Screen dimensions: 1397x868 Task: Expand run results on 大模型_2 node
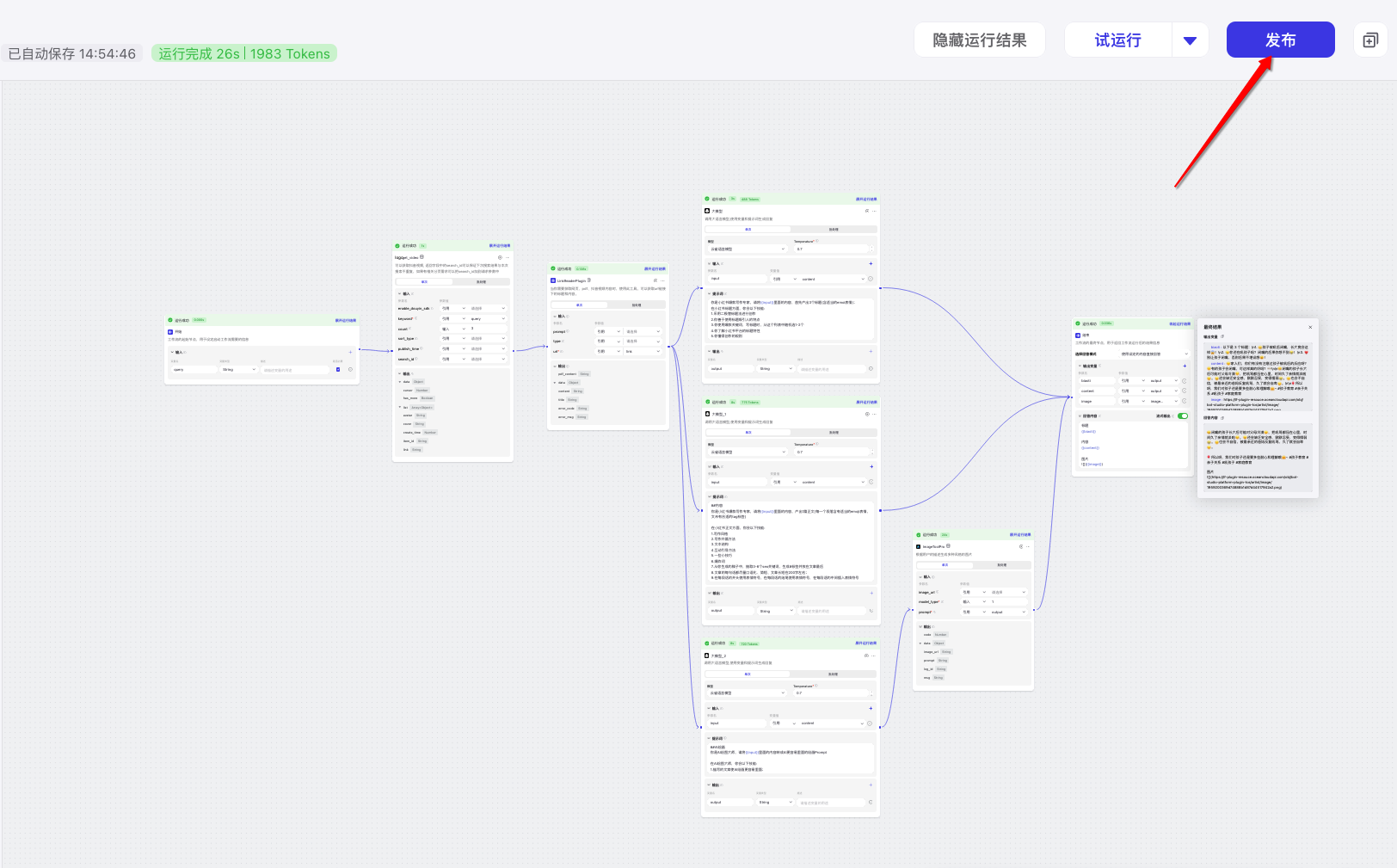[865, 643]
